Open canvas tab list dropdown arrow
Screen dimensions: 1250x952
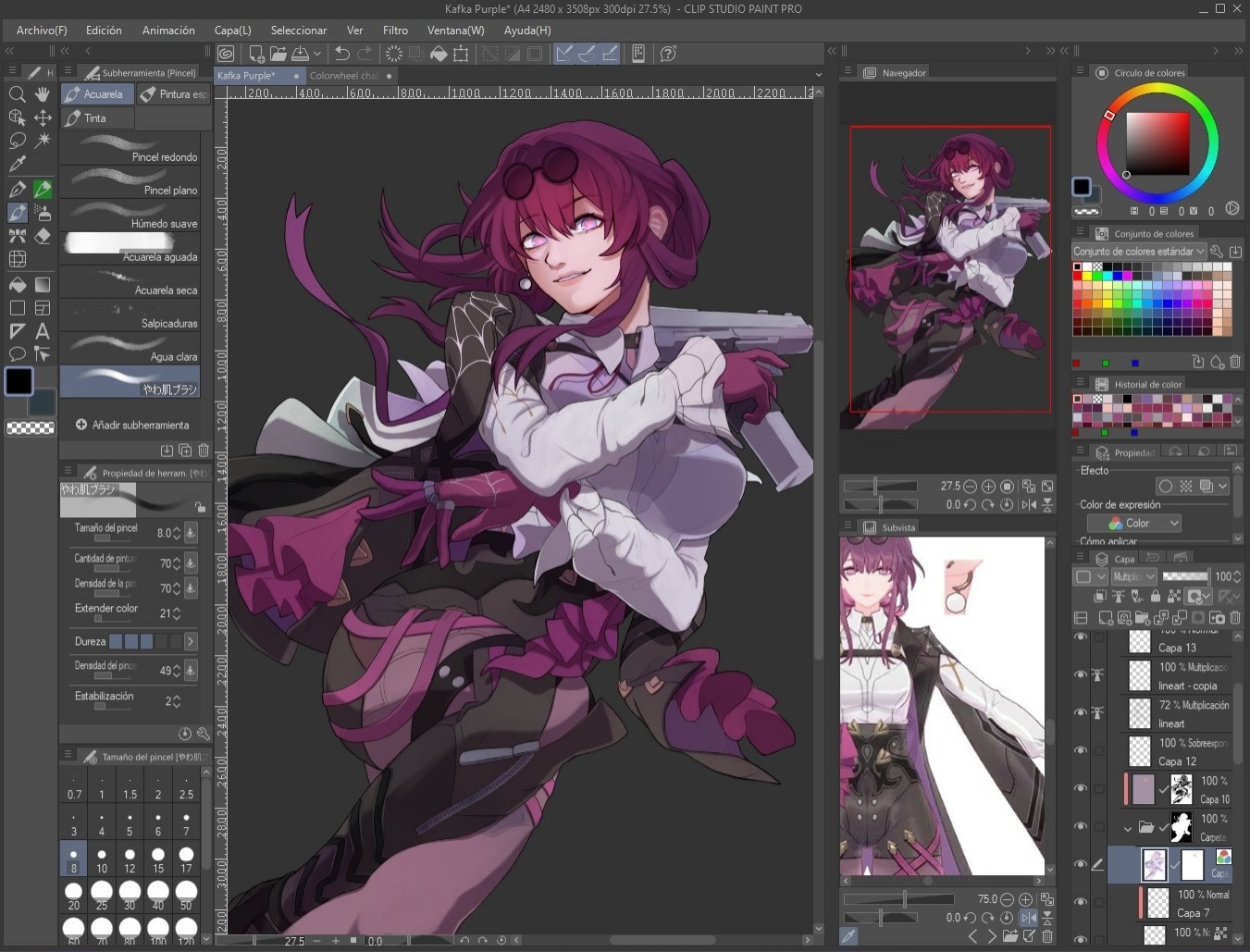coord(818,75)
